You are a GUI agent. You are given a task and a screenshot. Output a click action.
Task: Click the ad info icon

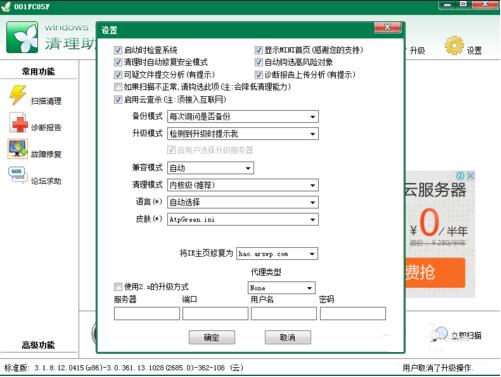[x=461, y=175]
